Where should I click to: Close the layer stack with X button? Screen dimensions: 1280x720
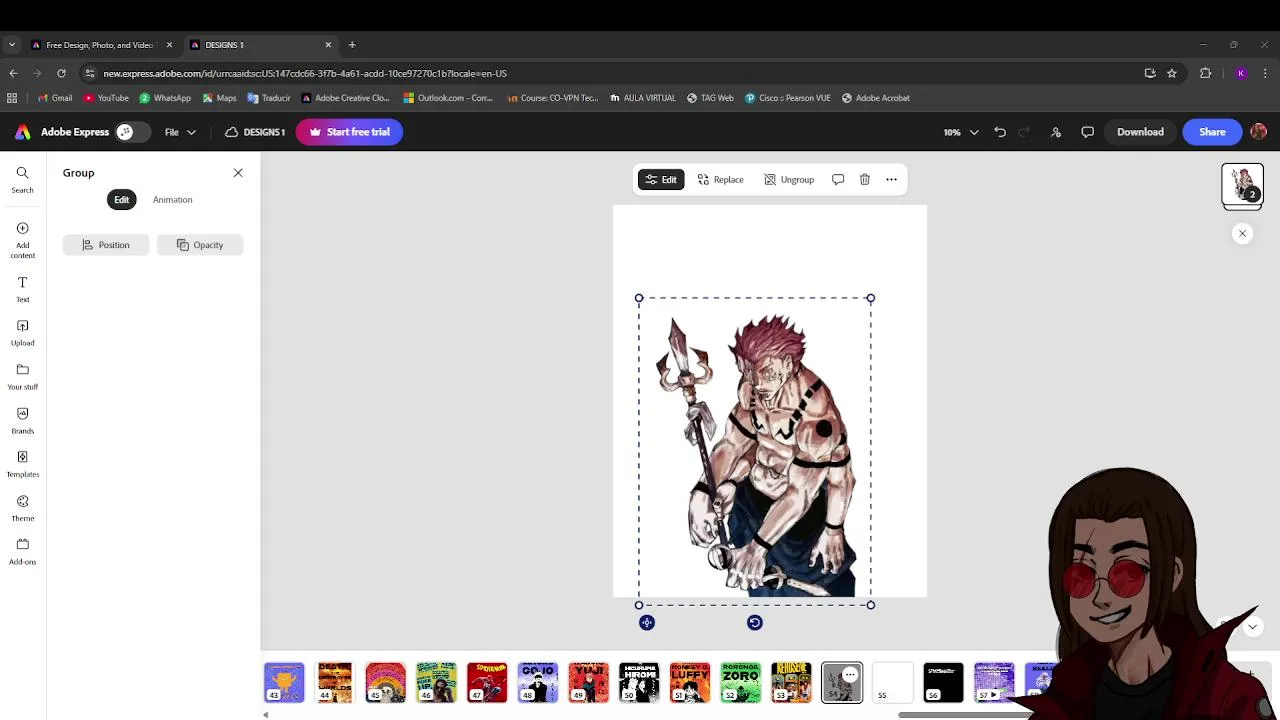pyautogui.click(x=1242, y=233)
